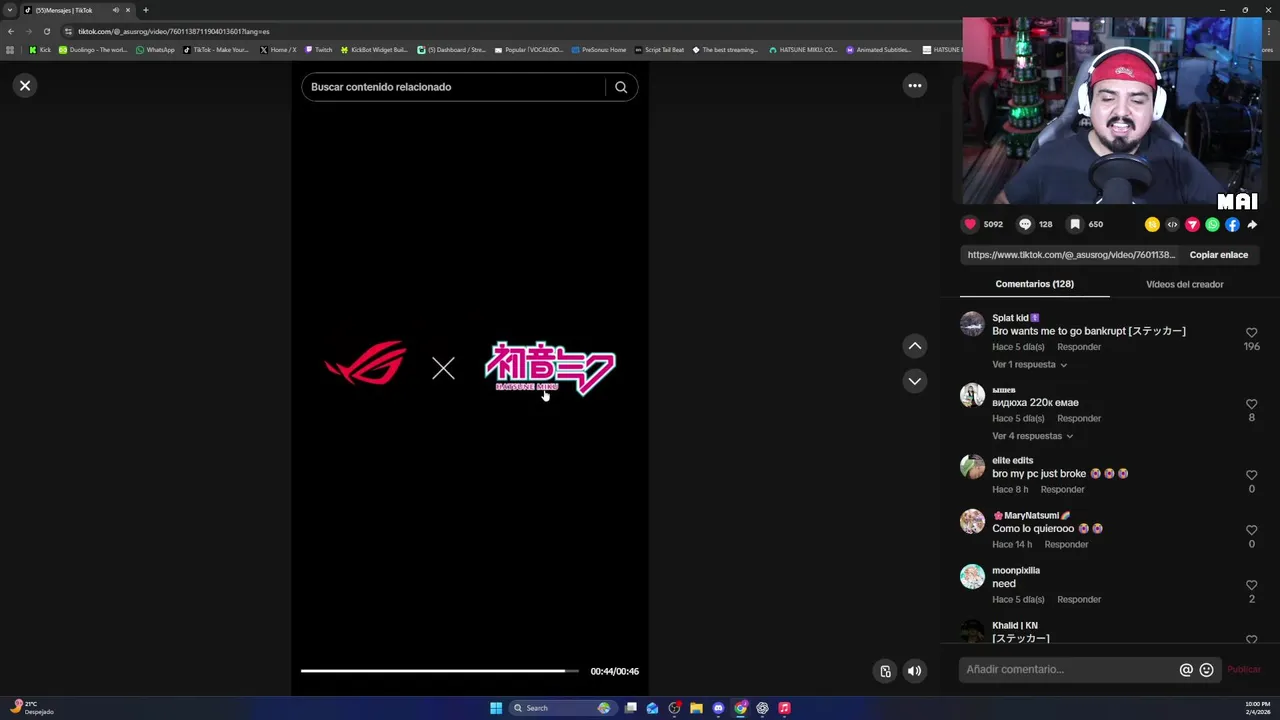Like the 'видюха 220к емае' comment
The image size is (1280, 720).
1251,404
